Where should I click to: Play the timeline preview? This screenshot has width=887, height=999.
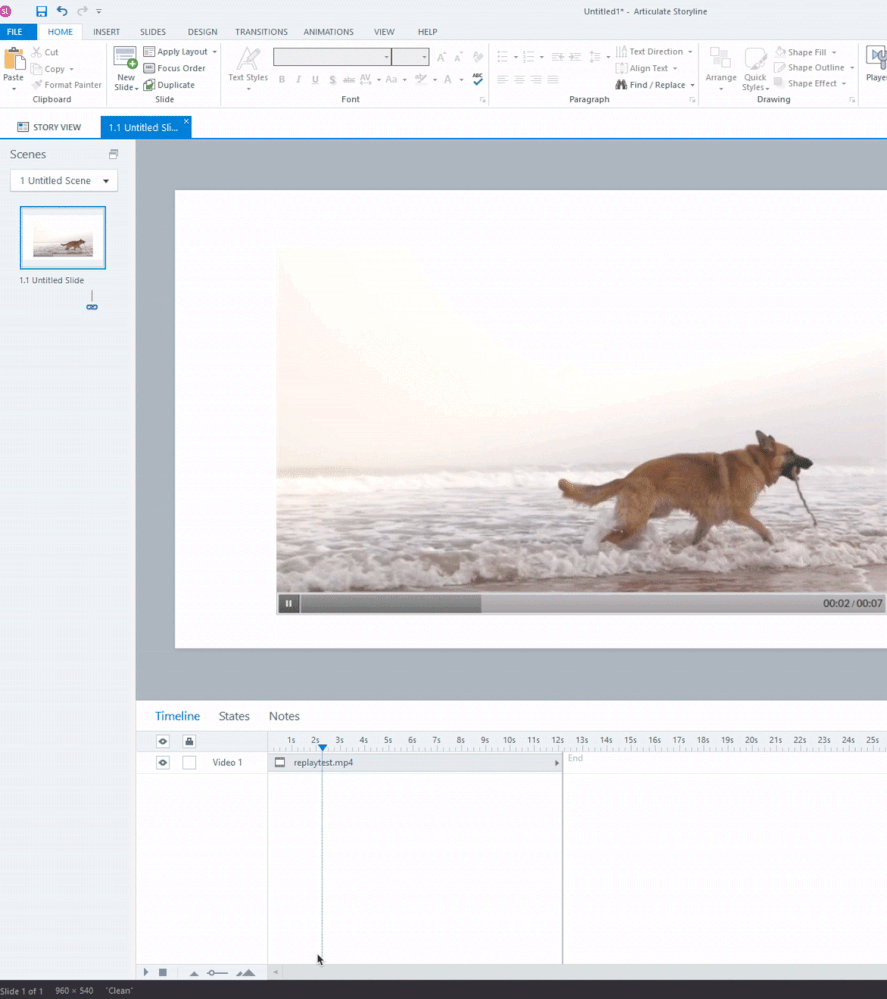146,972
